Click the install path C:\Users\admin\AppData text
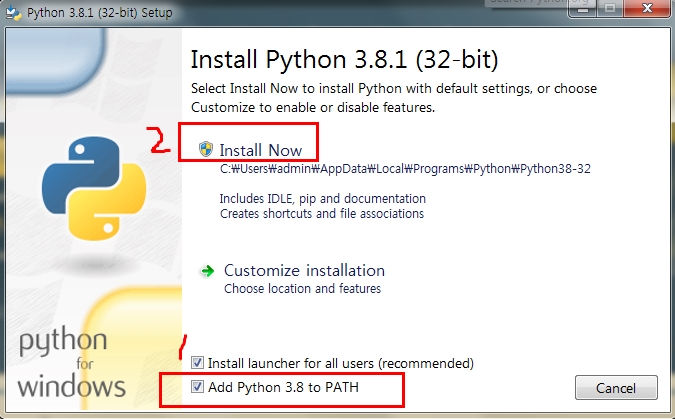The image size is (675, 419). tap(405, 168)
